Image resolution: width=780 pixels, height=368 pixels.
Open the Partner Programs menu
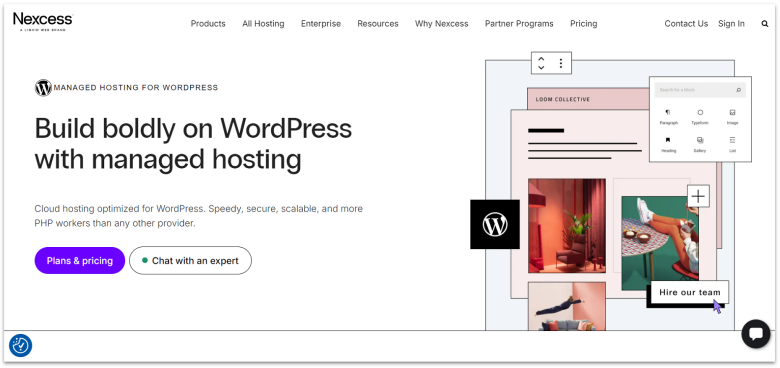519,23
